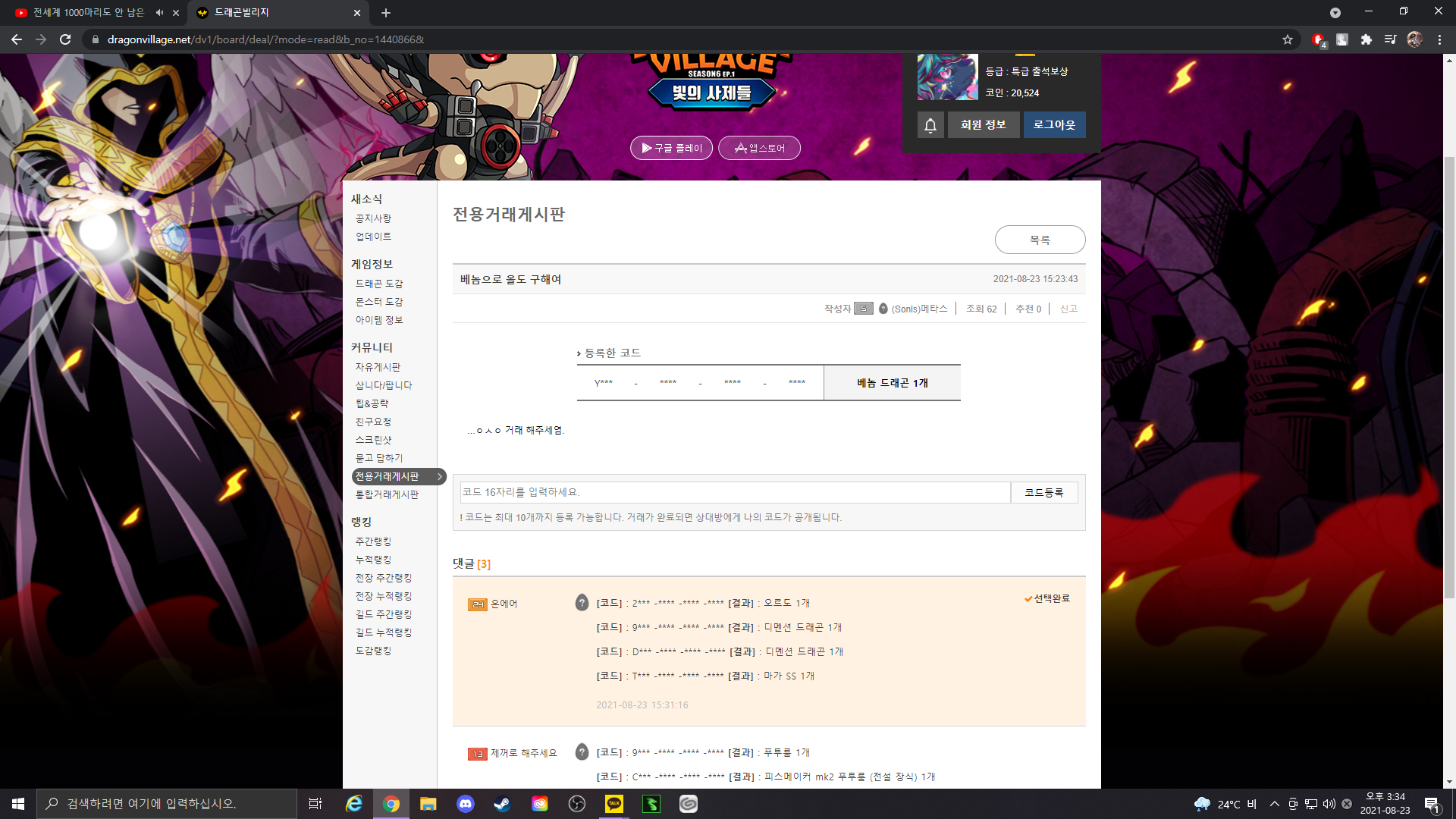
Task: Open 자유게시판 in the sidebar menu
Action: (x=378, y=367)
